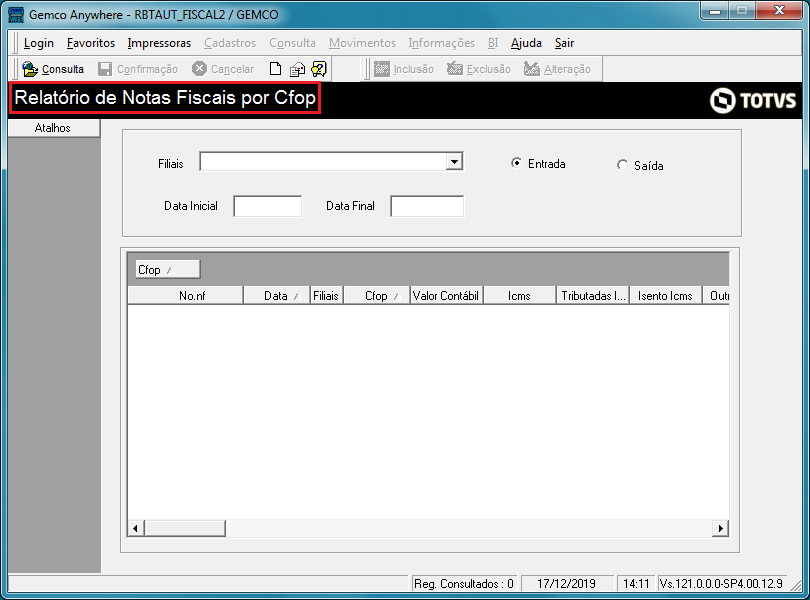This screenshot has width=810, height=600.
Task: Click the Isento Icms column header
Action: click(x=665, y=296)
